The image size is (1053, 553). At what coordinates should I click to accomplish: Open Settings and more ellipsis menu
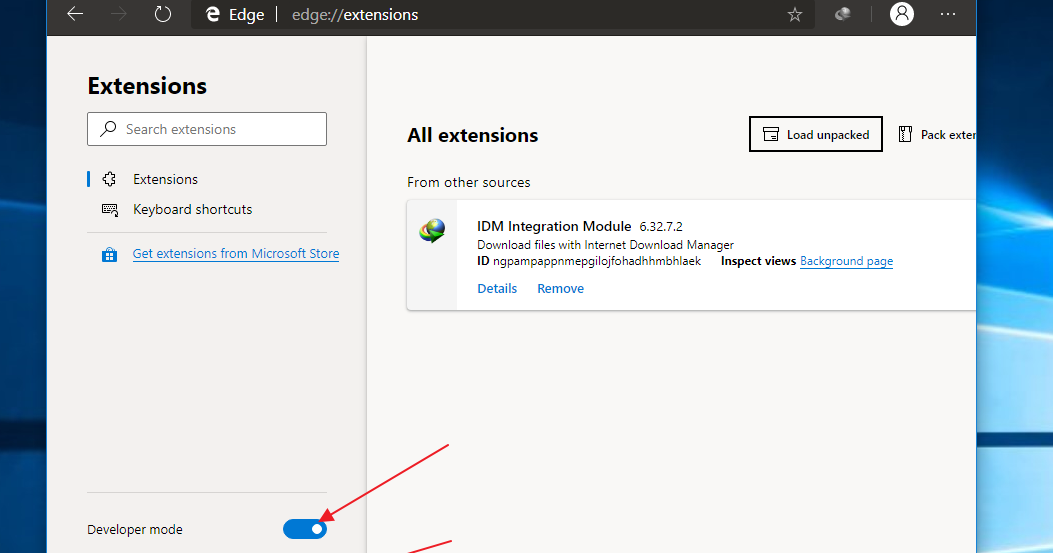click(x=948, y=14)
